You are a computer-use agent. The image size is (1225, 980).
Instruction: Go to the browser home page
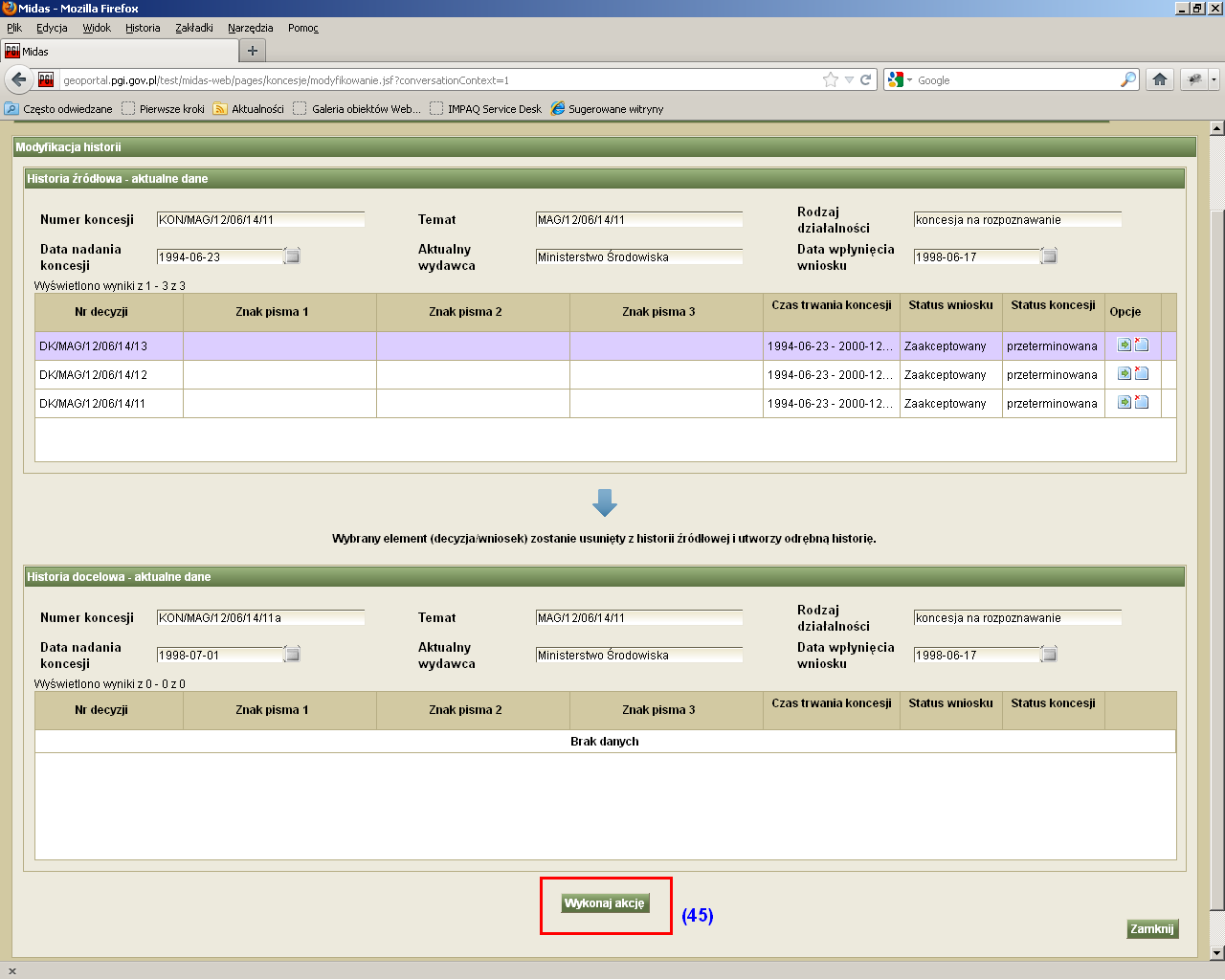pyautogui.click(x=1160, y=80)
